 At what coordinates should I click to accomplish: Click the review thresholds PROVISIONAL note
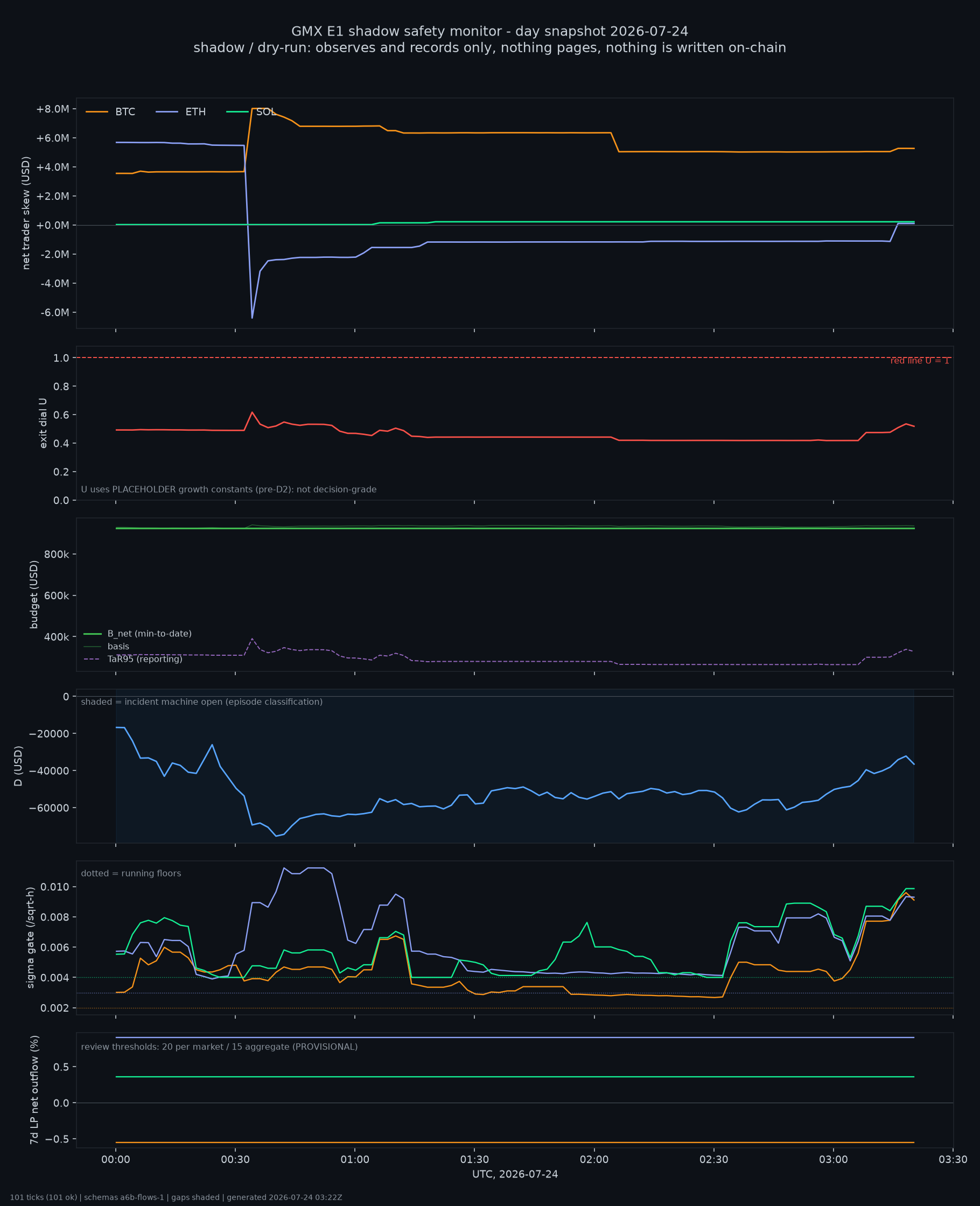(x=220, y=1047)
